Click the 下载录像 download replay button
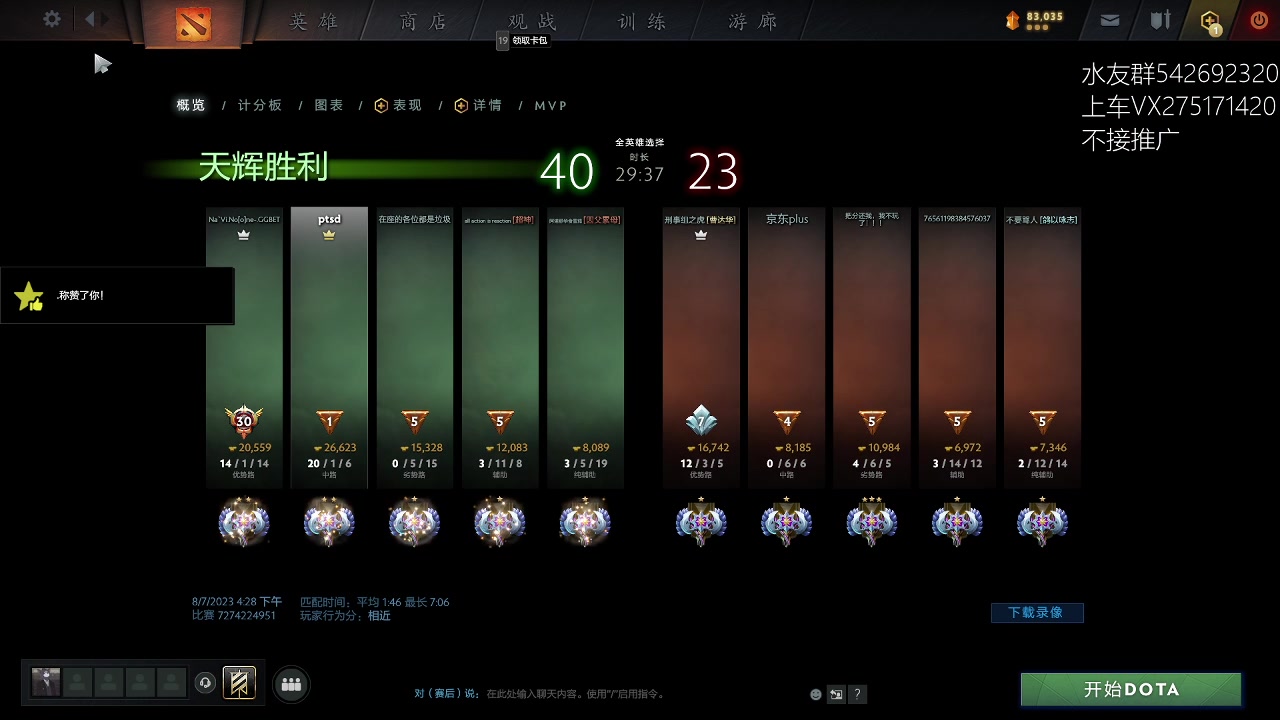 (1037, 612)
